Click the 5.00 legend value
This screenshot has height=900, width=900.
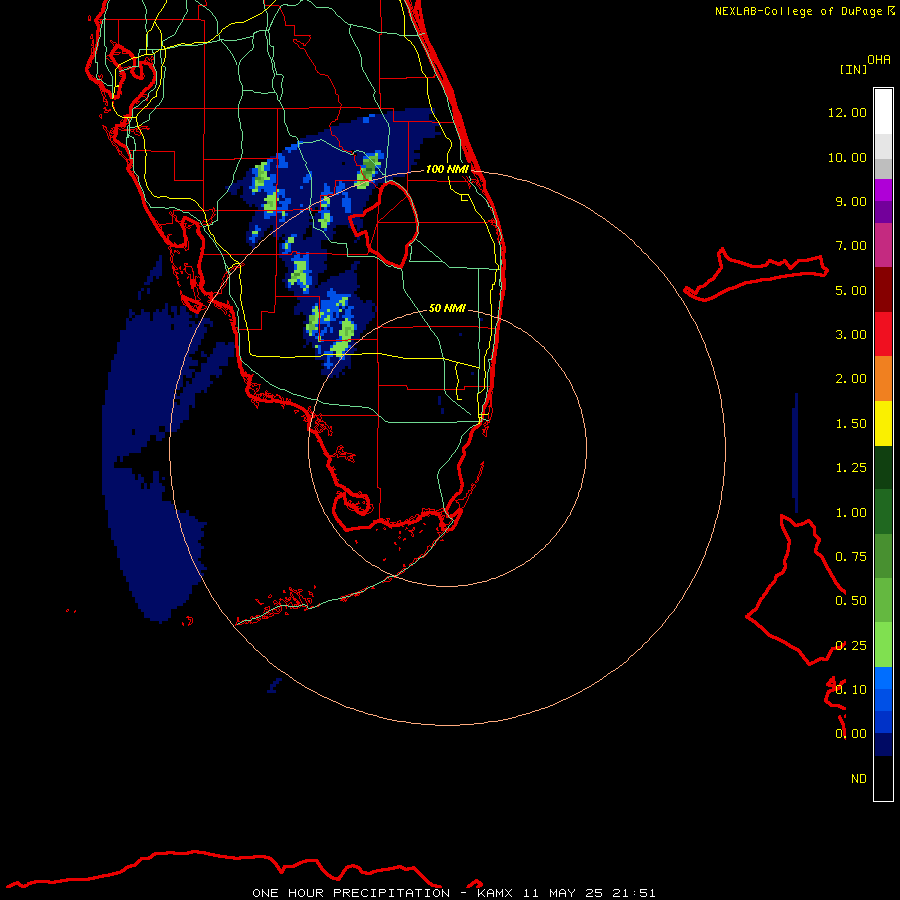tap(851, 290)
